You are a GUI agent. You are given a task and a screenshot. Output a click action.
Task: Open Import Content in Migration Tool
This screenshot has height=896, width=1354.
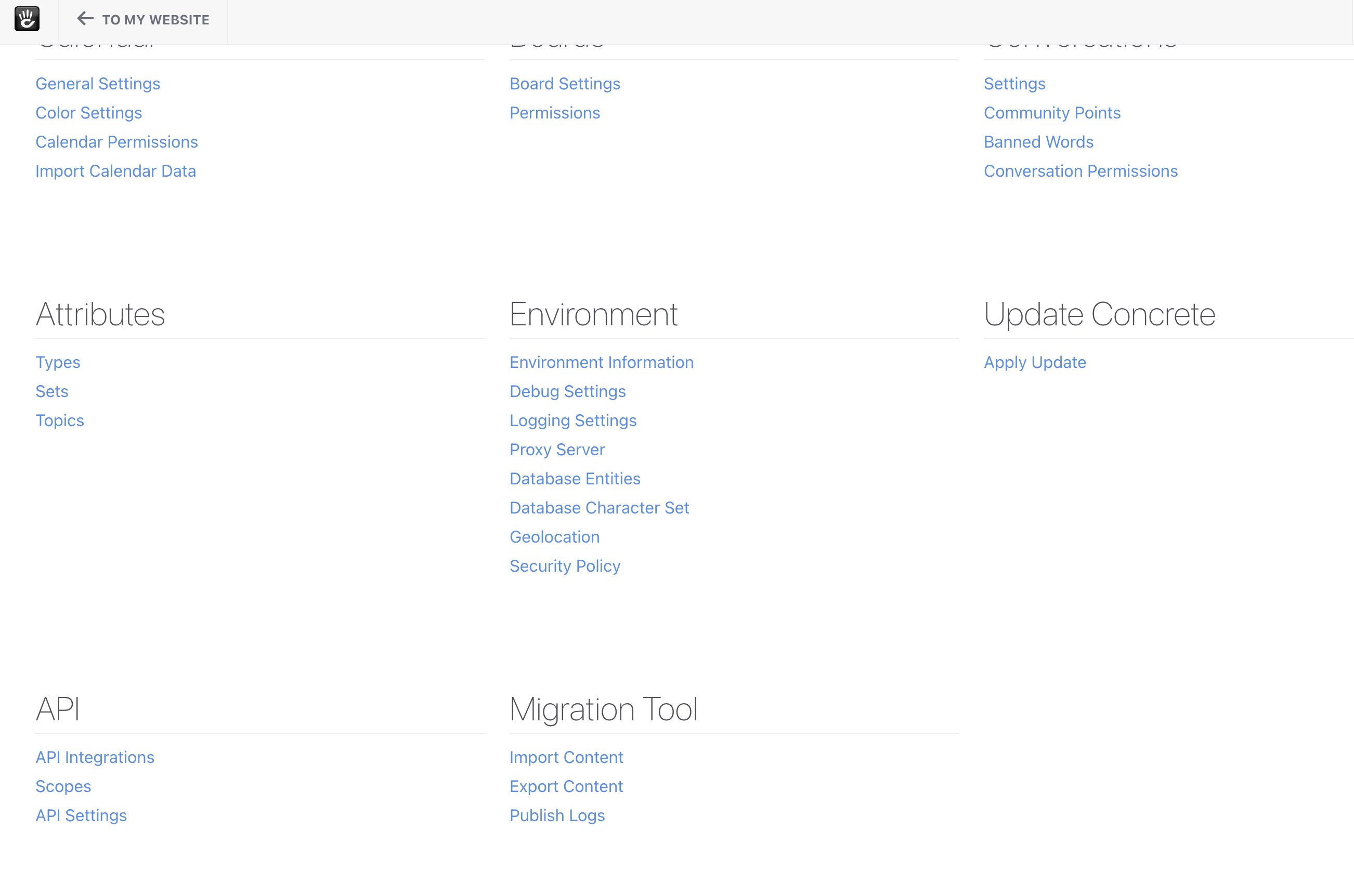pos(567,757)
